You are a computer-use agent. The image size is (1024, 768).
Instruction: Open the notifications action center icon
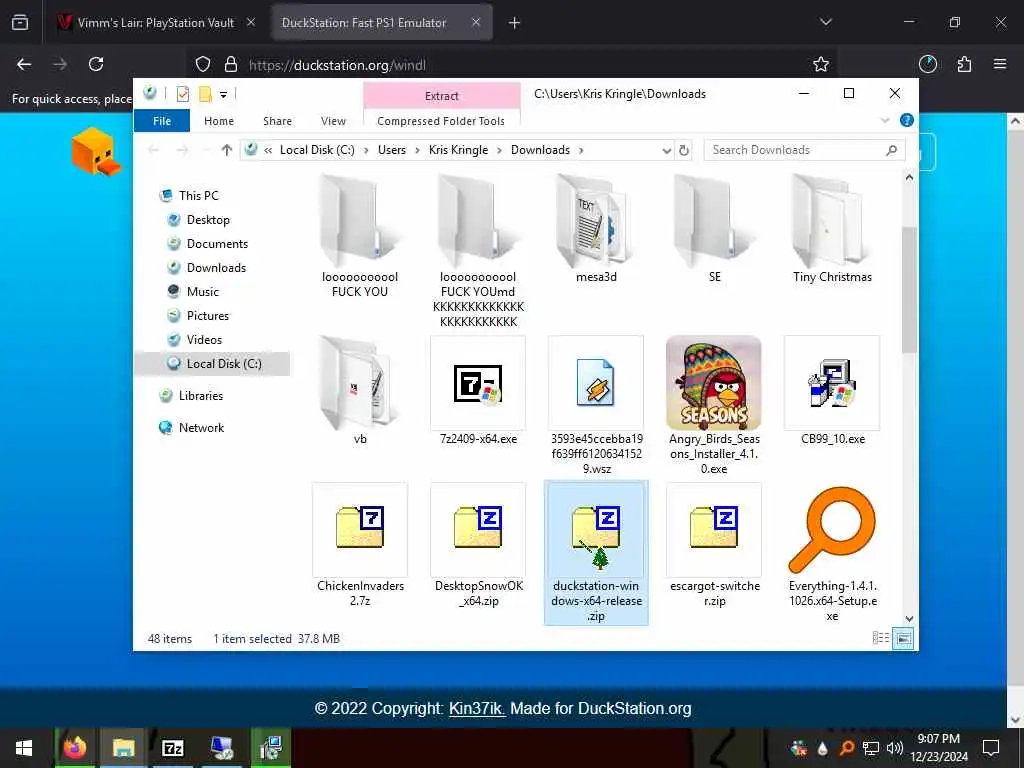[991, 748]
